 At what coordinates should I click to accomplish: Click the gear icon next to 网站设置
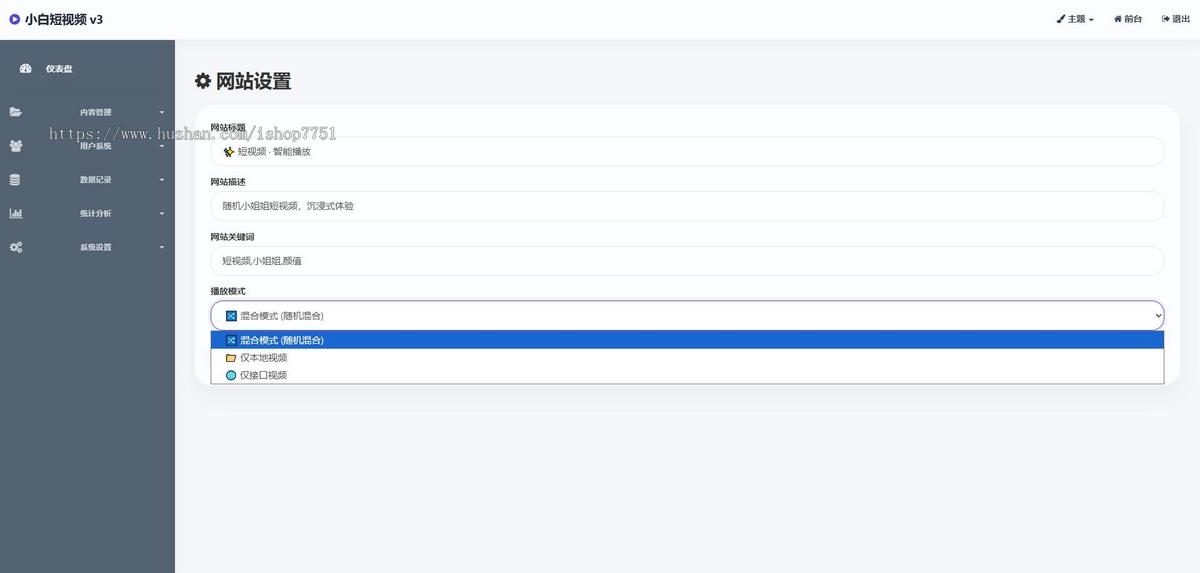tap(203, 81)
